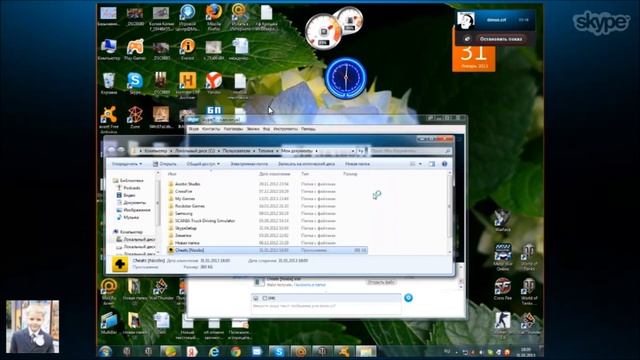Select Изображения in the navigation pane

coord(136,210)
